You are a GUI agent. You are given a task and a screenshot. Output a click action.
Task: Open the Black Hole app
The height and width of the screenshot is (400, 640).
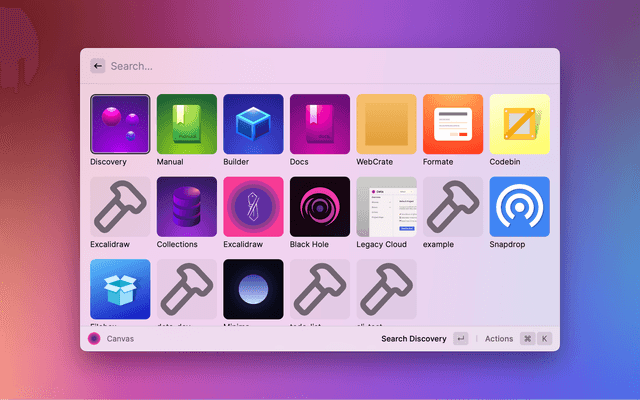tap(320, 207)
